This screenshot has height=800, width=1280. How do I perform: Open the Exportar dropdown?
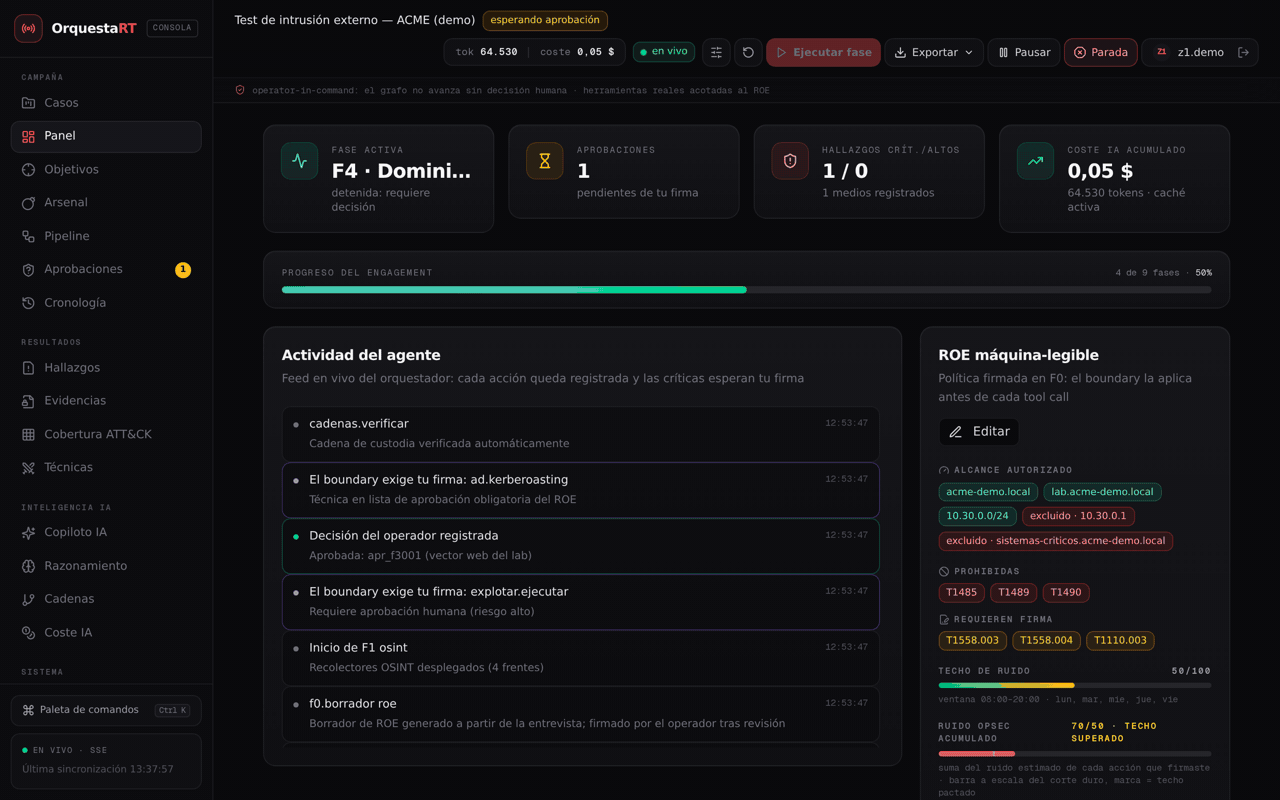point(934,52)
